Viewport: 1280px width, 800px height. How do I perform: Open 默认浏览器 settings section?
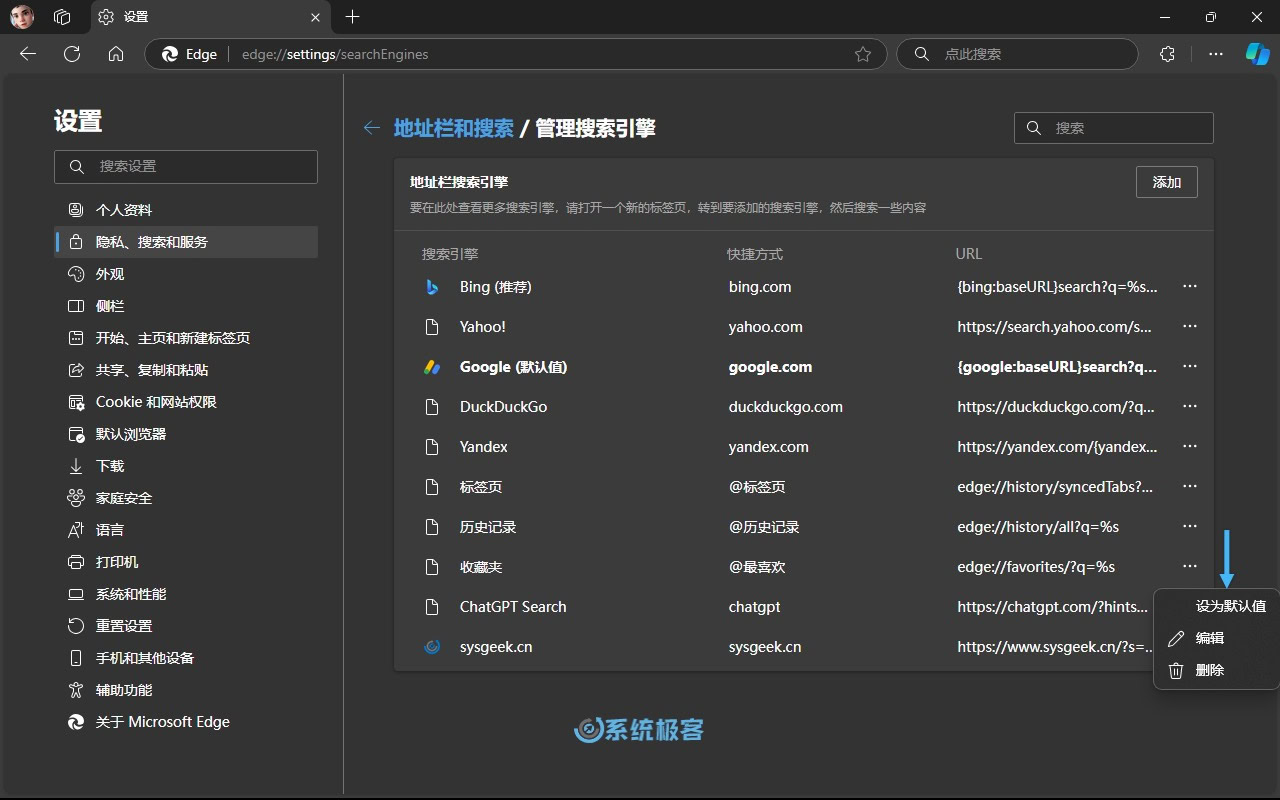186,434
